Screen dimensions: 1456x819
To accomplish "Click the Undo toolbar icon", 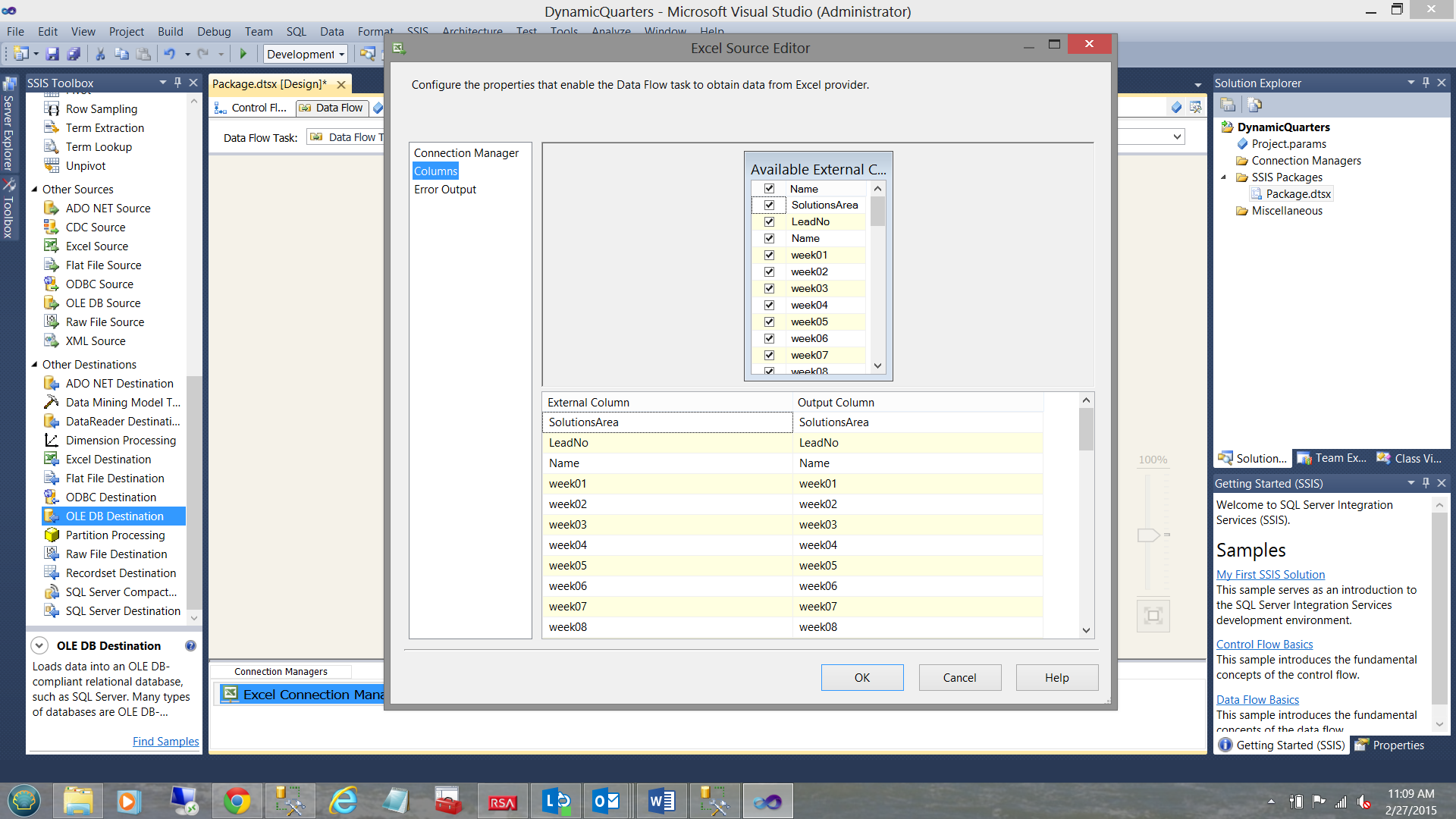I will (169, 54).
